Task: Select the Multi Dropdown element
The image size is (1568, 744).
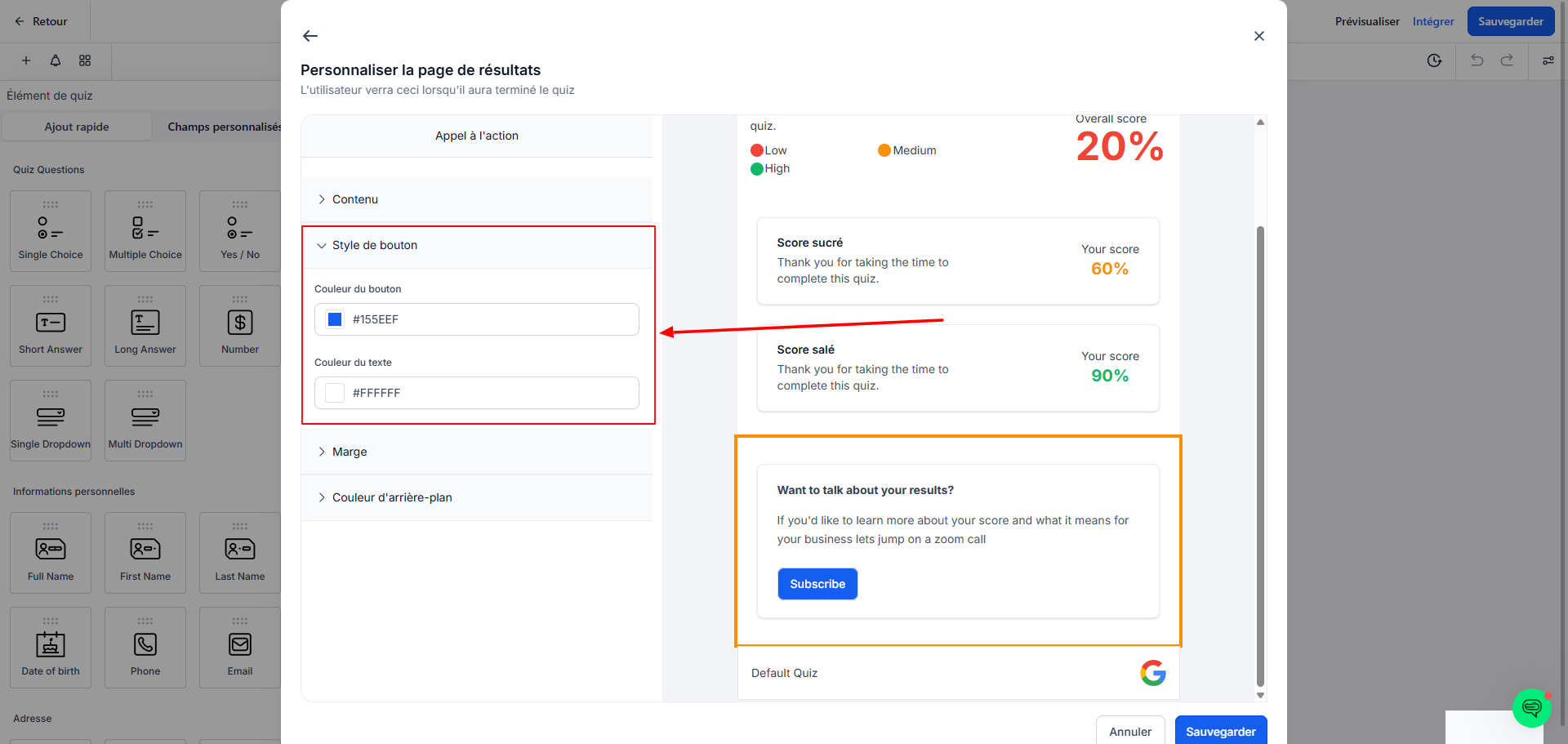Action: (x=145, y=421)
